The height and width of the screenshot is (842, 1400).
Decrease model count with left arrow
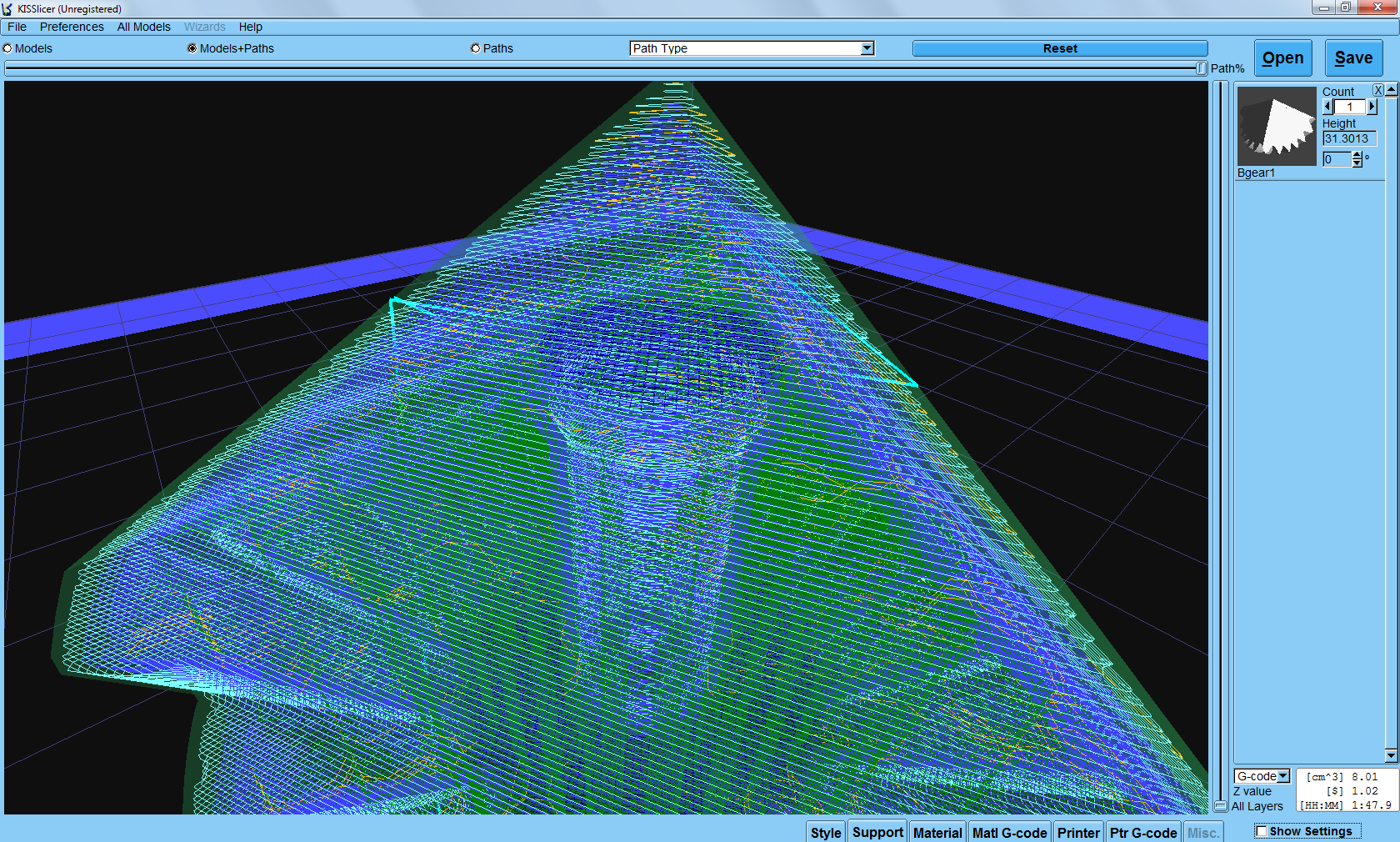pos(1327,107)
